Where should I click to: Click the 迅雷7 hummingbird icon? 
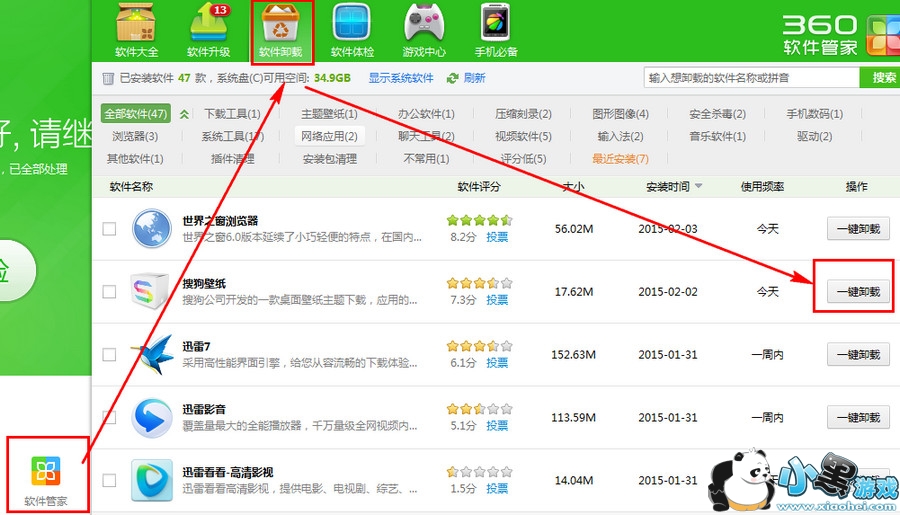153,354
